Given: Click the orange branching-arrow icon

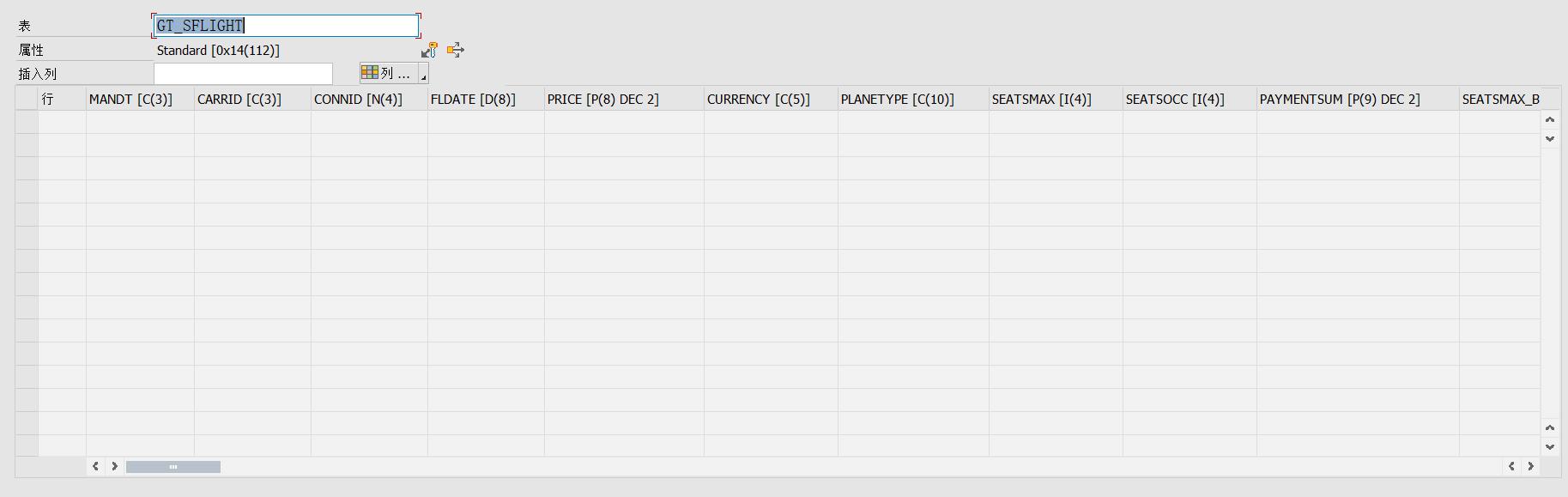Looking at the screenshot, I should point(456,50).
